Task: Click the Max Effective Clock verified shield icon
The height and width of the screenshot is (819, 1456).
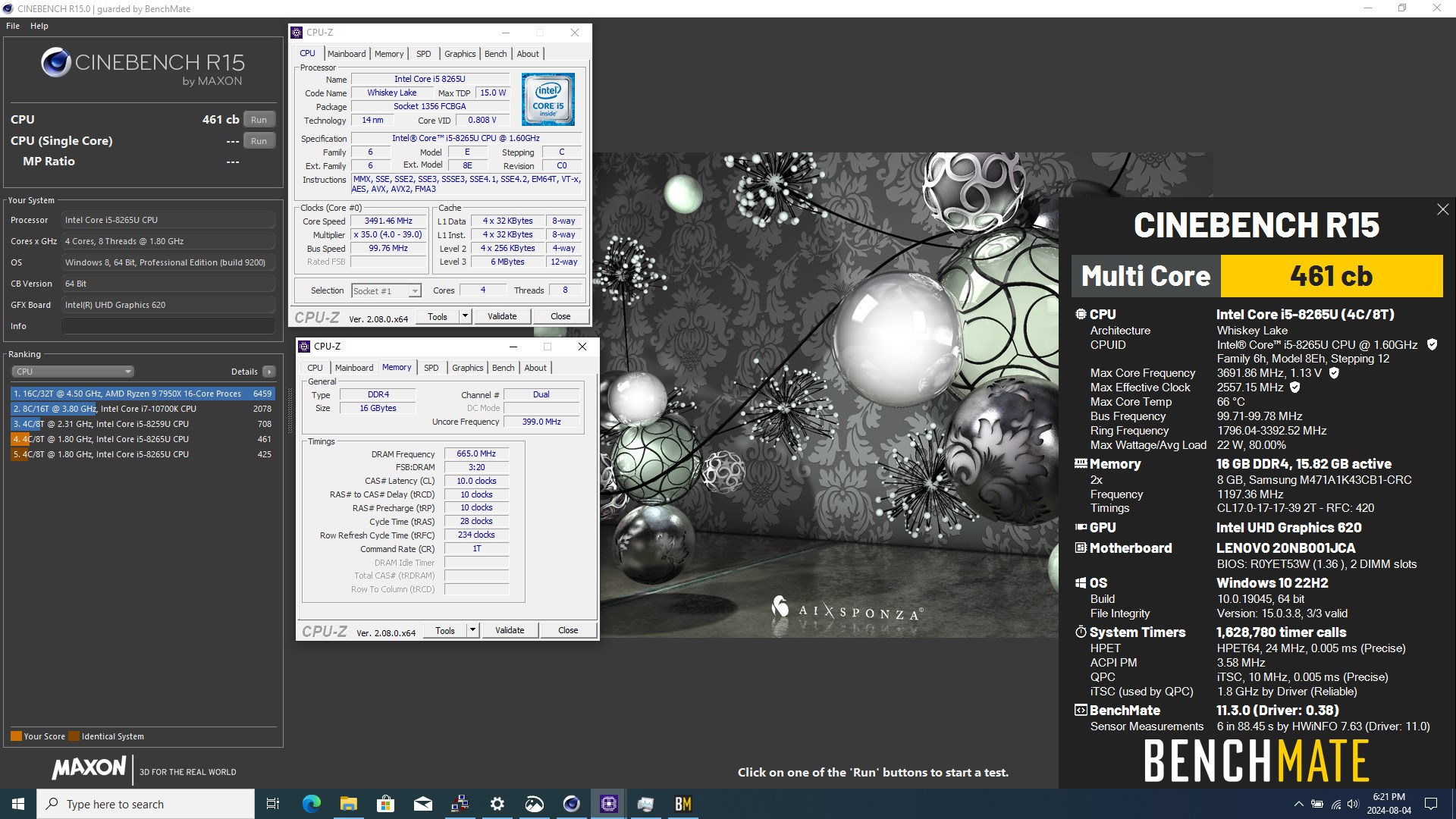Action: pyautogui.click(x=1295, y=388)
